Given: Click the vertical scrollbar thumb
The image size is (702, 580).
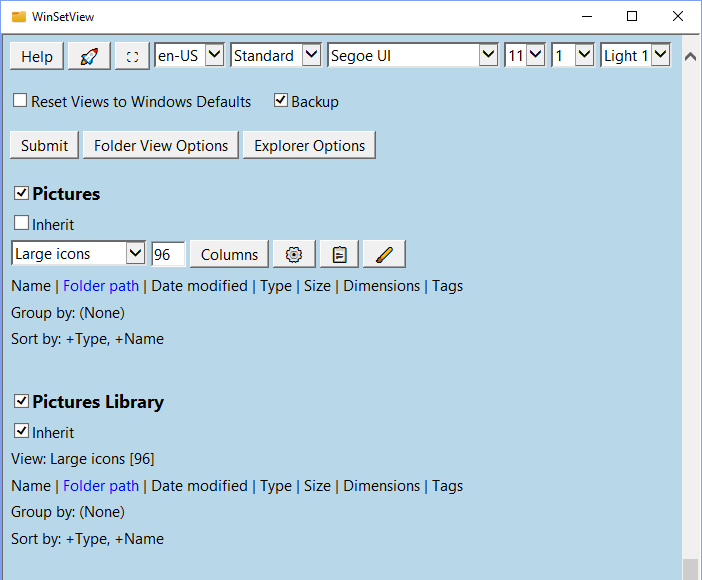Looking at the screenshot, I should pyautogui.click(x=690, y=569).
